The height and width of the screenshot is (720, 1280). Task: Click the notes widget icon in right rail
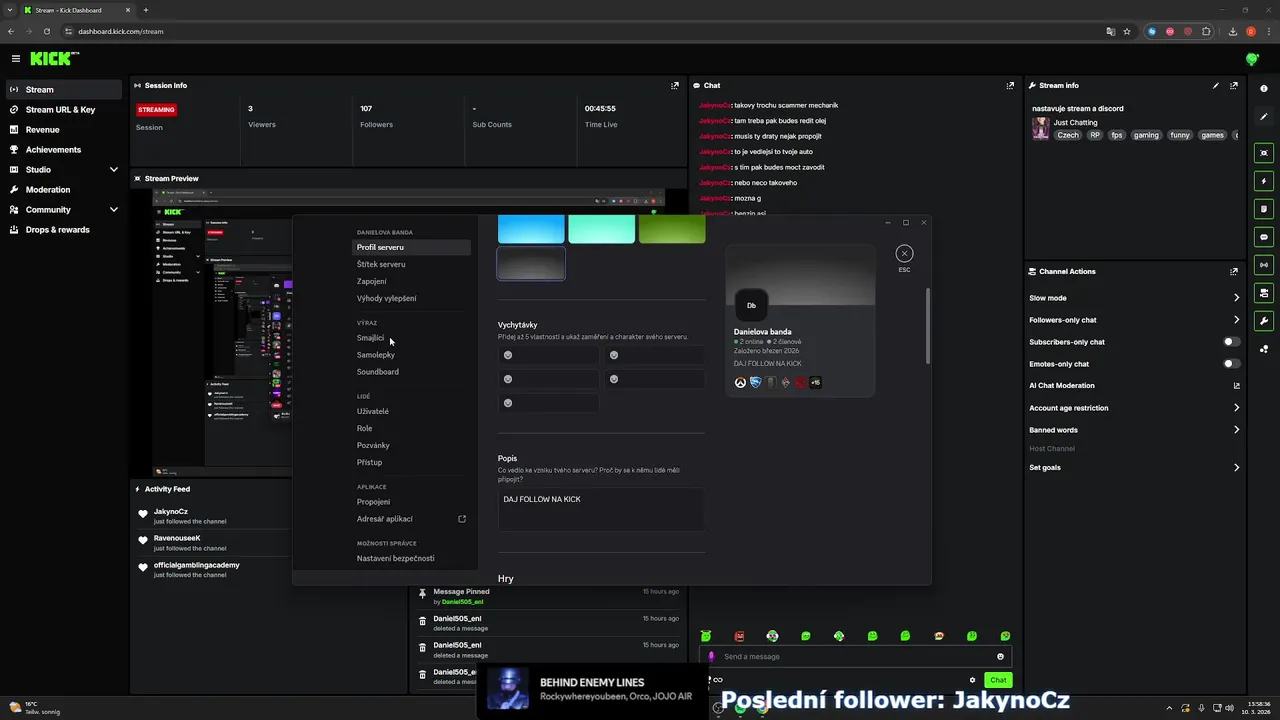click(x=1264, y=209)
